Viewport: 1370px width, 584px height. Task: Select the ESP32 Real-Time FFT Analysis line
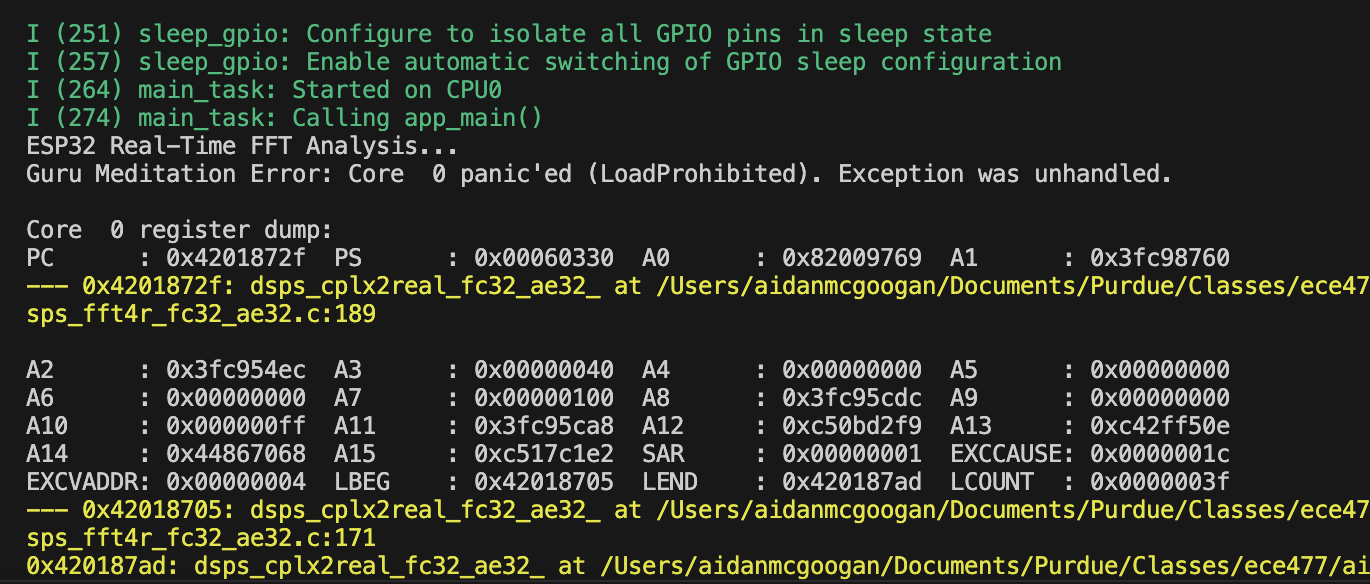pos(242,146)
